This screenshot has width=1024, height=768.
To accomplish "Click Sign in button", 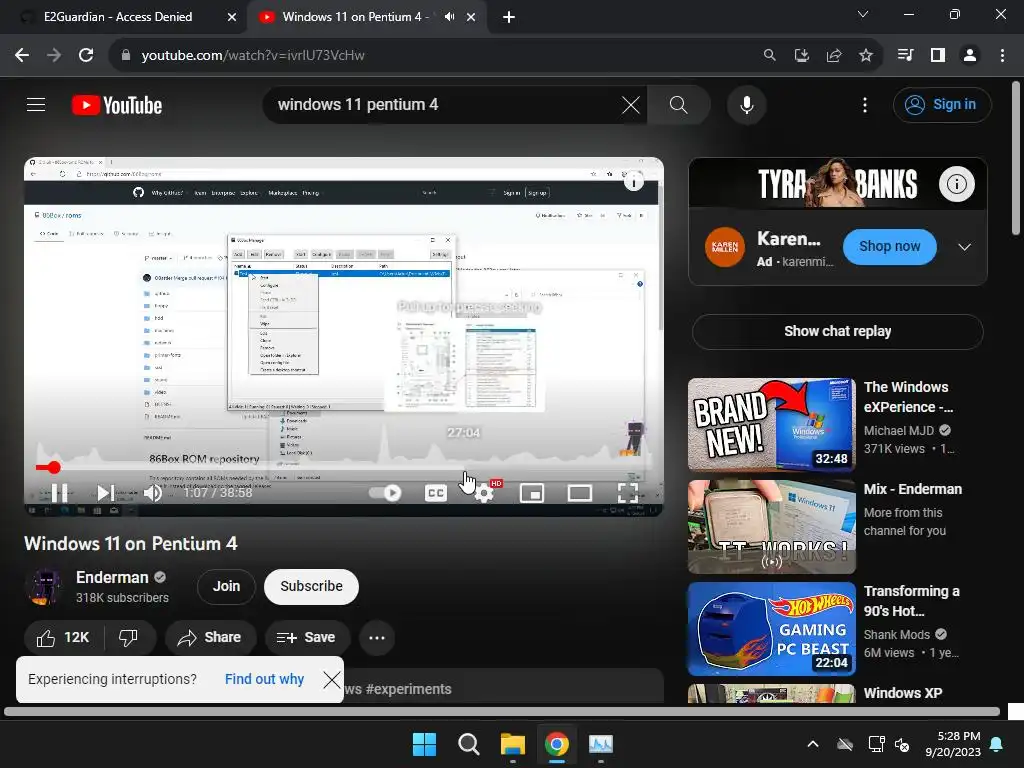I will click(942, 104).
